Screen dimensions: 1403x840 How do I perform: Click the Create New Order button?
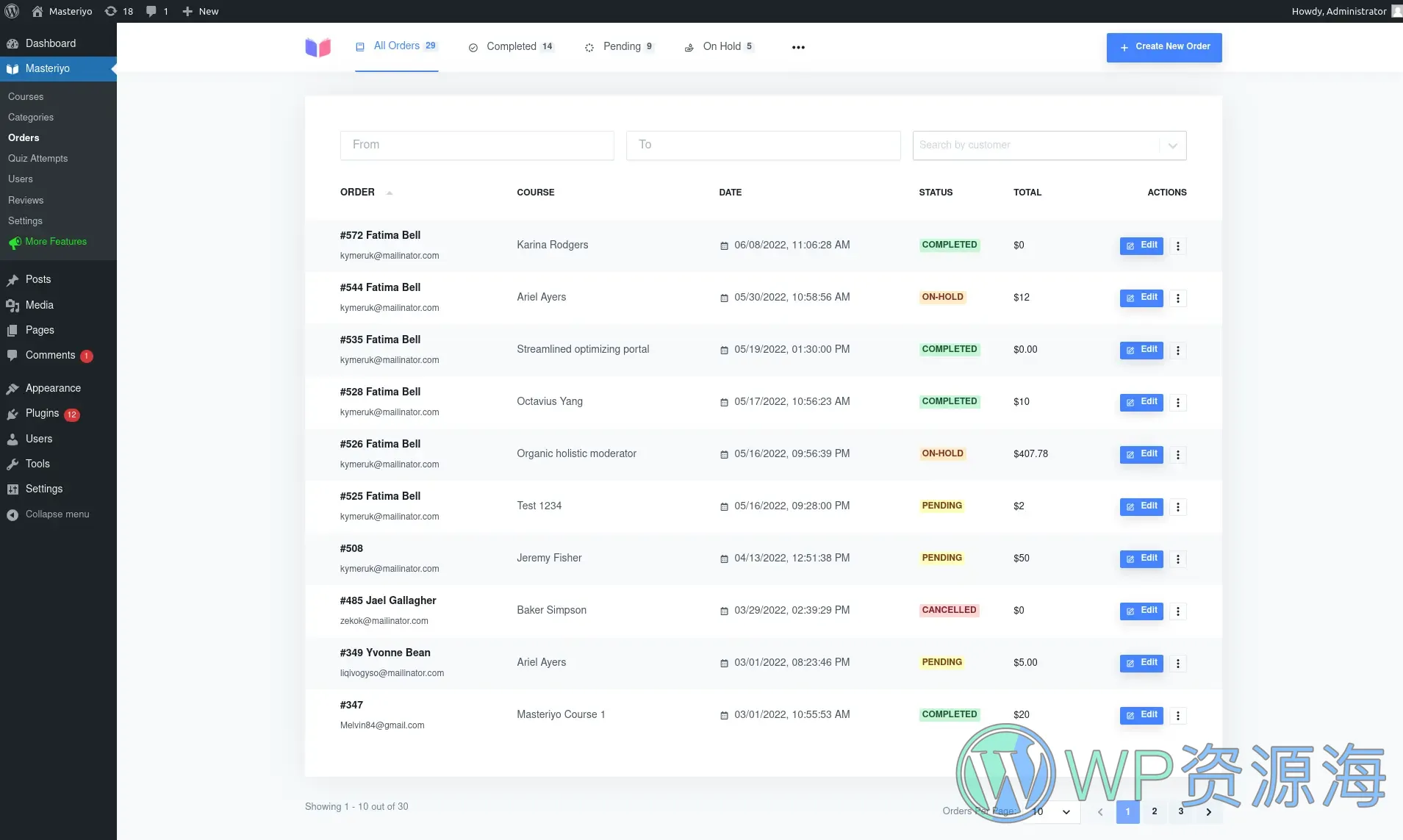click(1163, 47)
